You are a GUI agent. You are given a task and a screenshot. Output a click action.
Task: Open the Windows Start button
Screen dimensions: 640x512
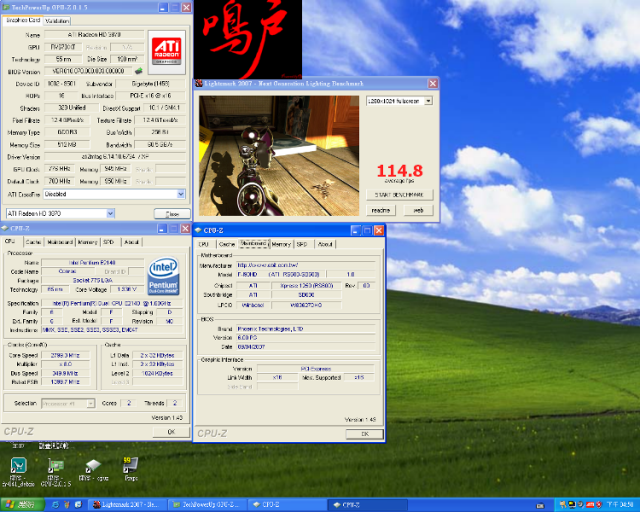(22, 505)
